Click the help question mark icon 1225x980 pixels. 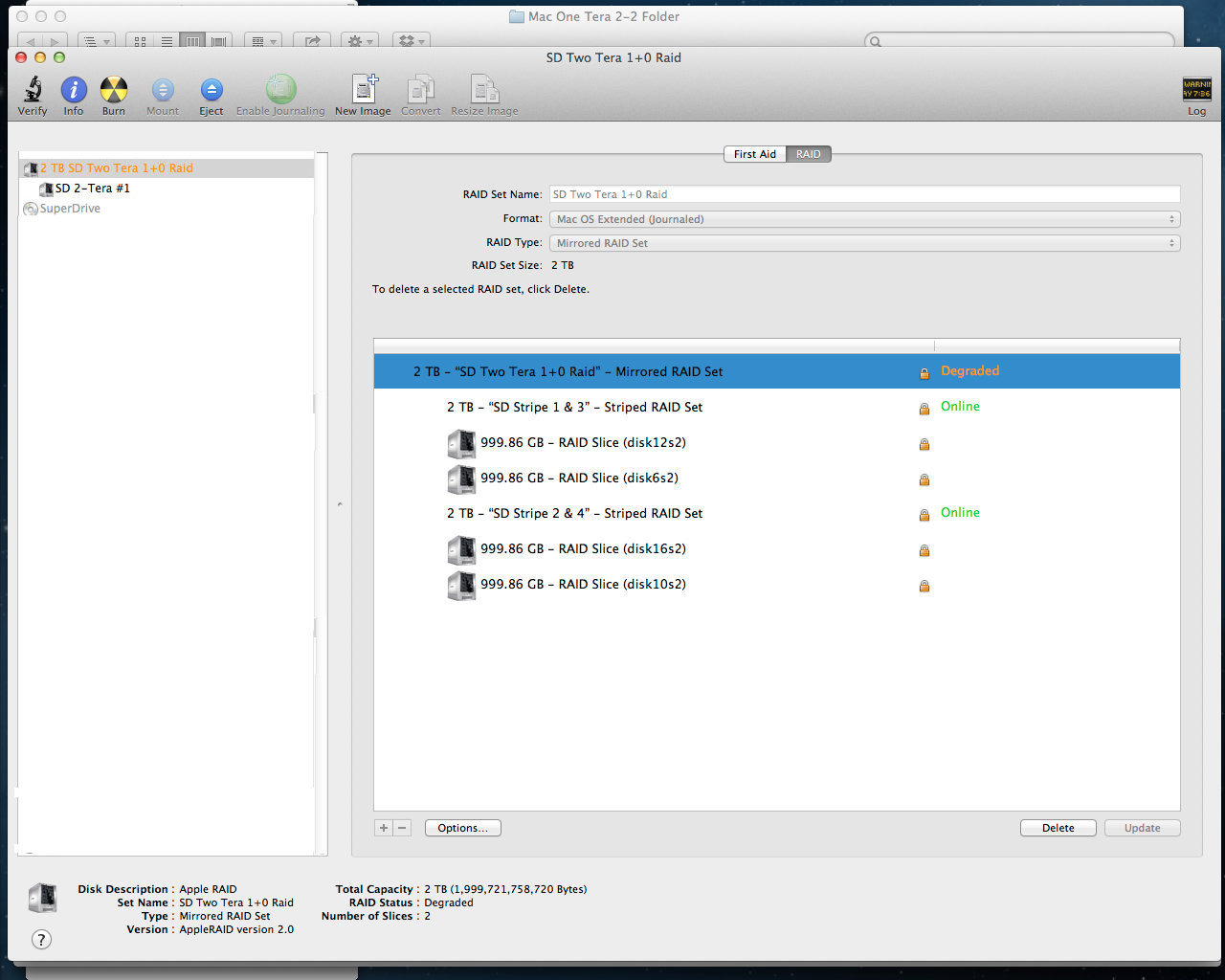(41, 940)
